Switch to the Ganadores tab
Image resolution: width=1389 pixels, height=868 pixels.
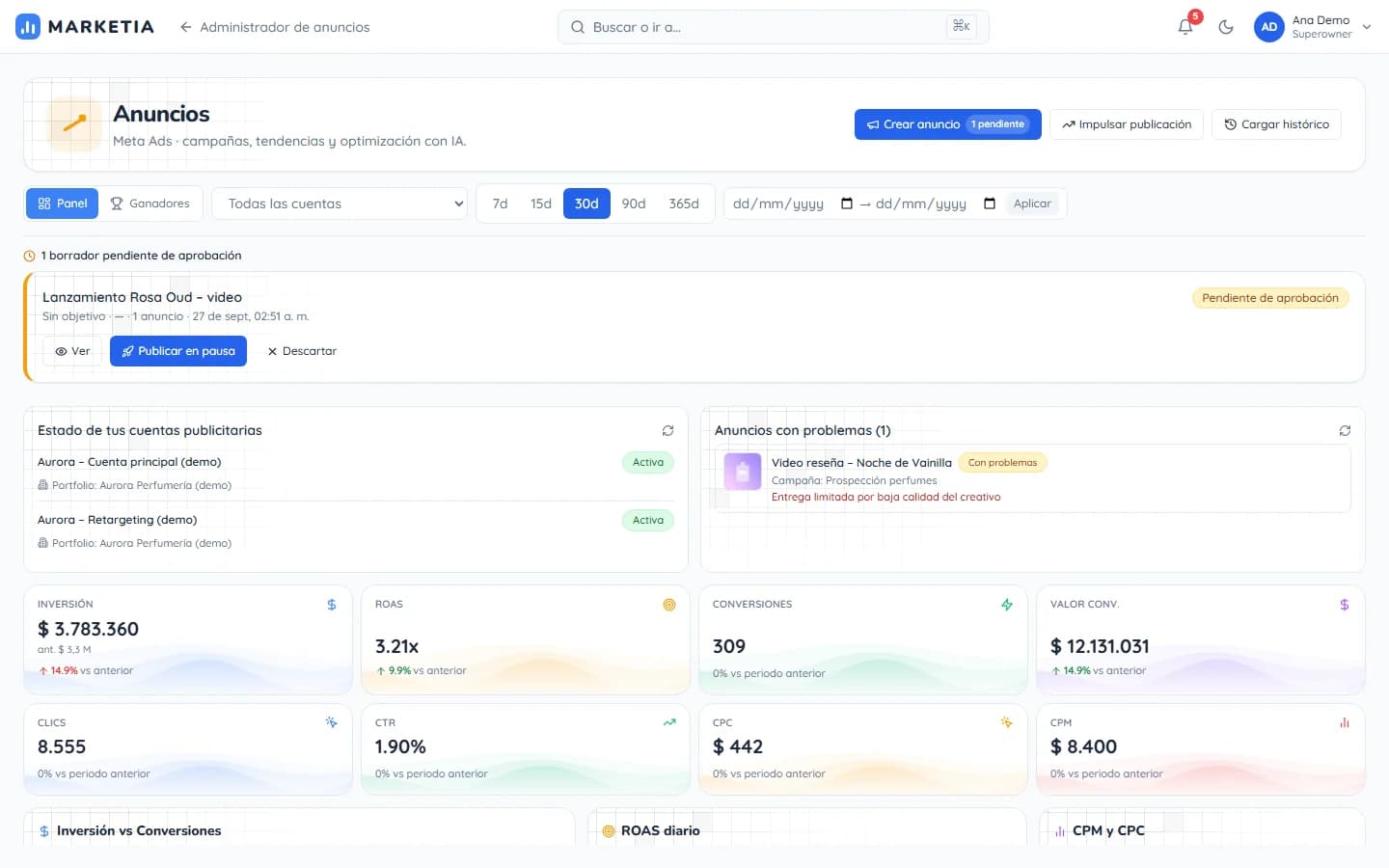[x=150, y=203]
